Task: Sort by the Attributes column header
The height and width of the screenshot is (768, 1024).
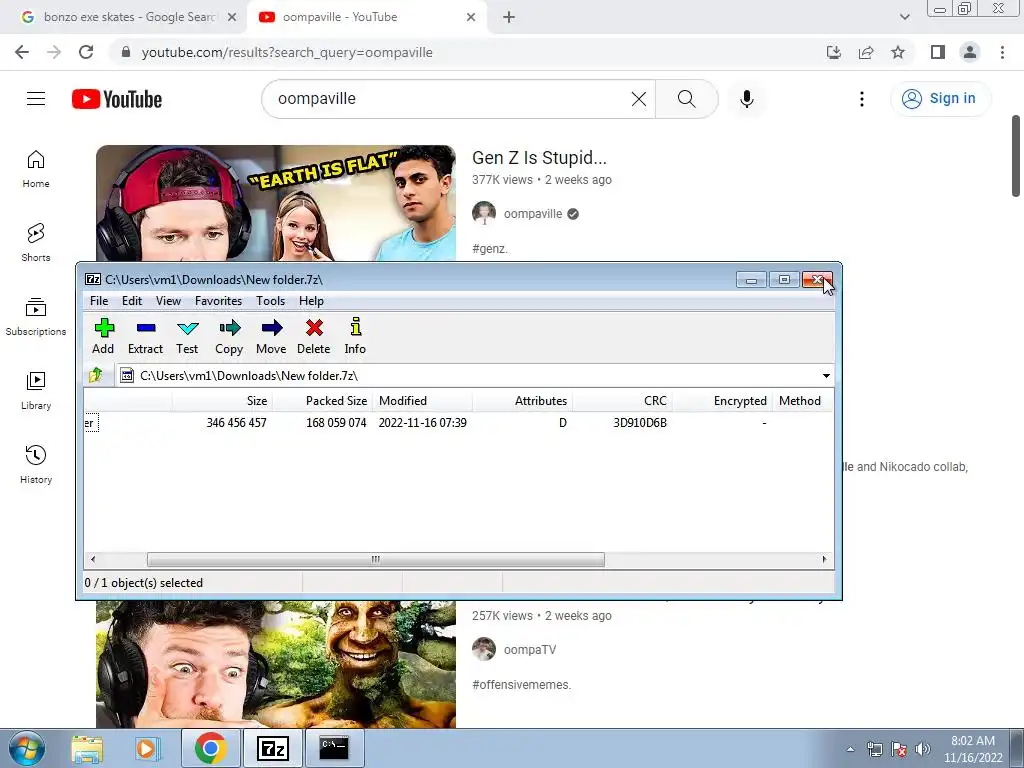Action: point(522,401)
